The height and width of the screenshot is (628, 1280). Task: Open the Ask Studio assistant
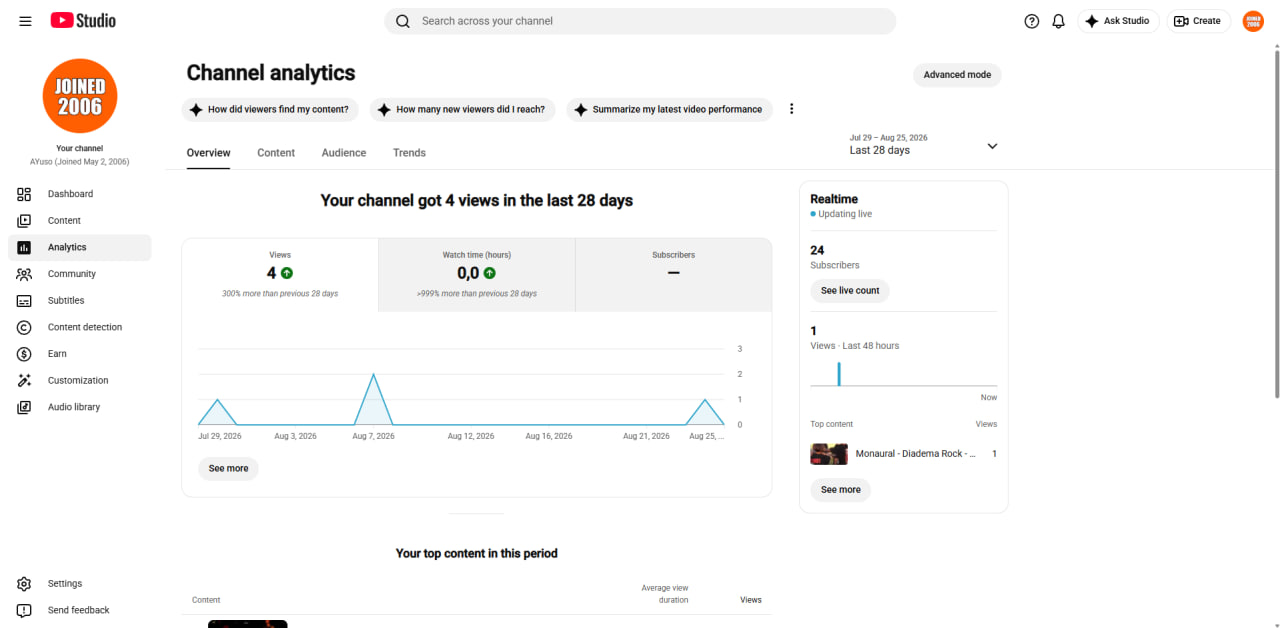1118,21
